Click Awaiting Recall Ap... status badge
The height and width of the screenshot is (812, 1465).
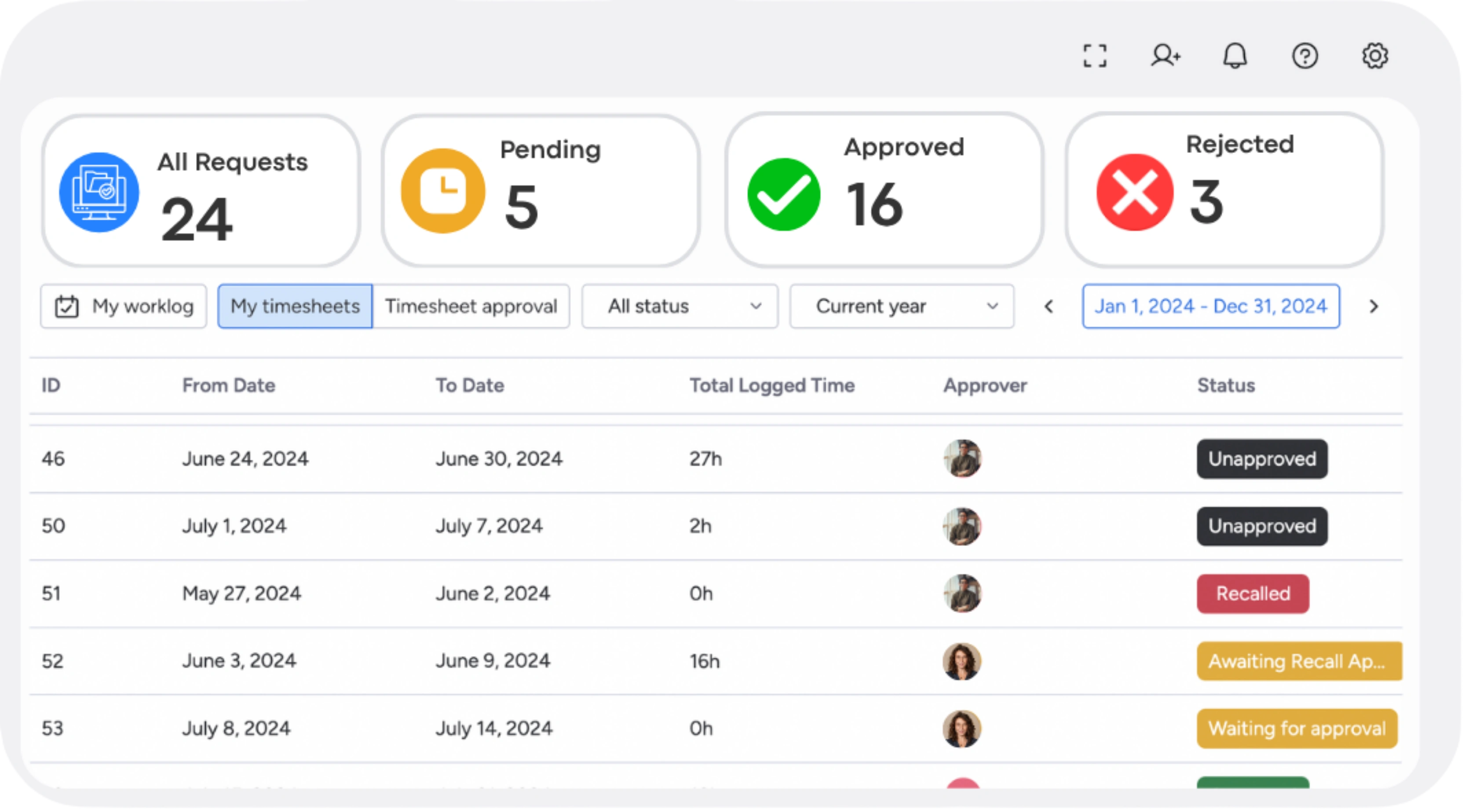point(1300,661)
